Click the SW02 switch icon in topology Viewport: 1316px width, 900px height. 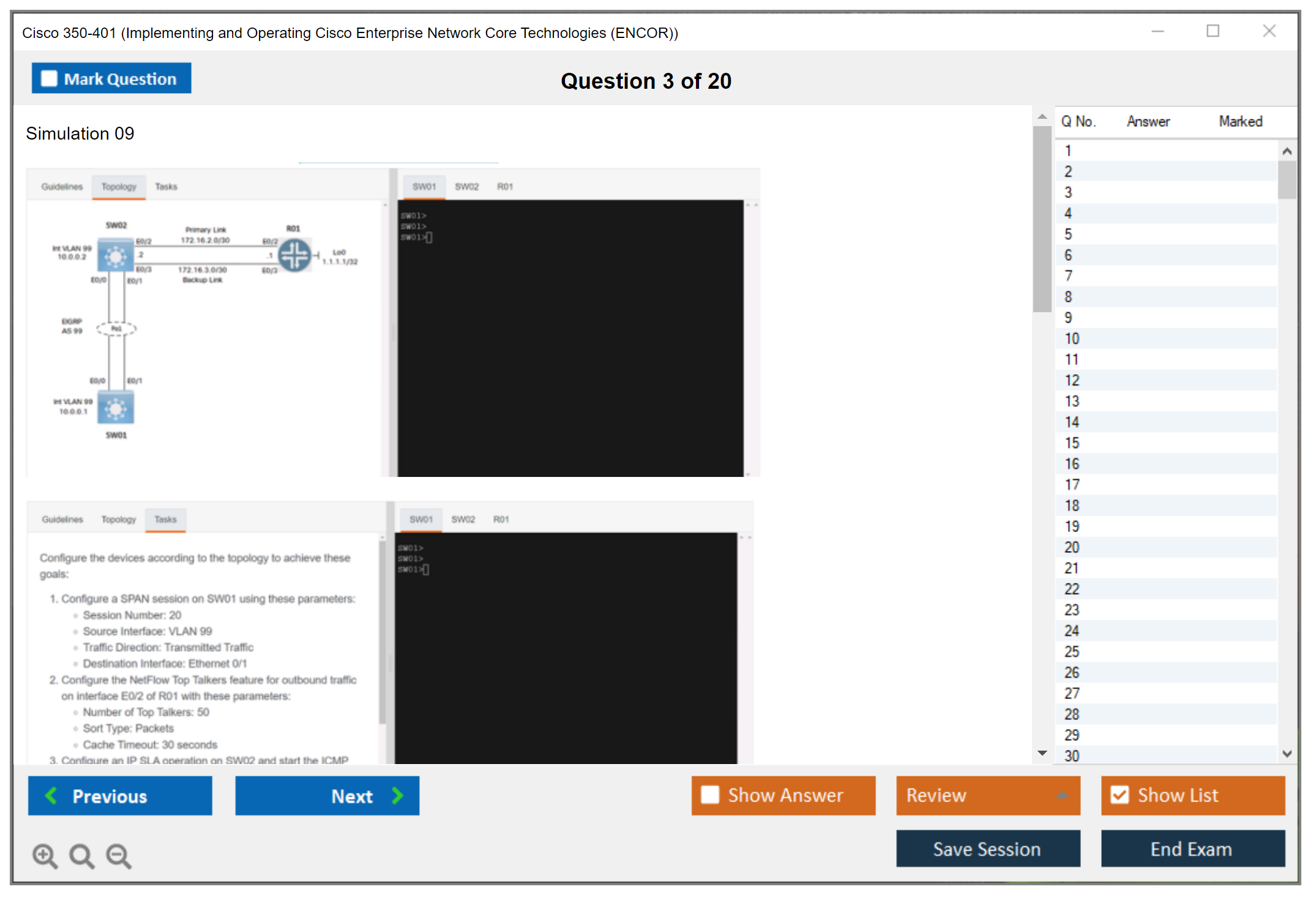(x=116, y=256)
